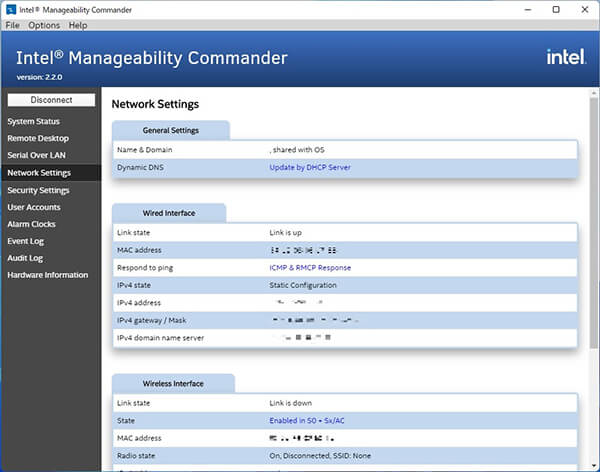Open the Options menu
Screen dimensions: 600x472
[x=44, y=25]
